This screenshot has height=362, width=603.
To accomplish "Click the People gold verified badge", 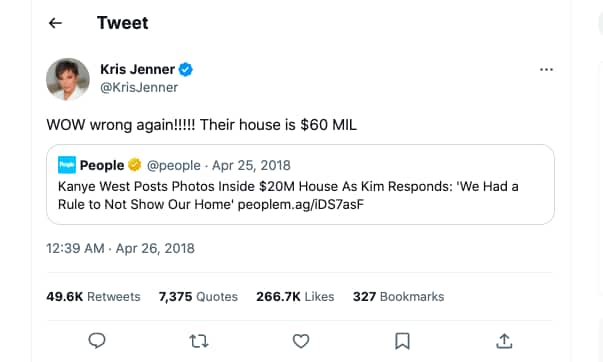I will coord(135,165).
